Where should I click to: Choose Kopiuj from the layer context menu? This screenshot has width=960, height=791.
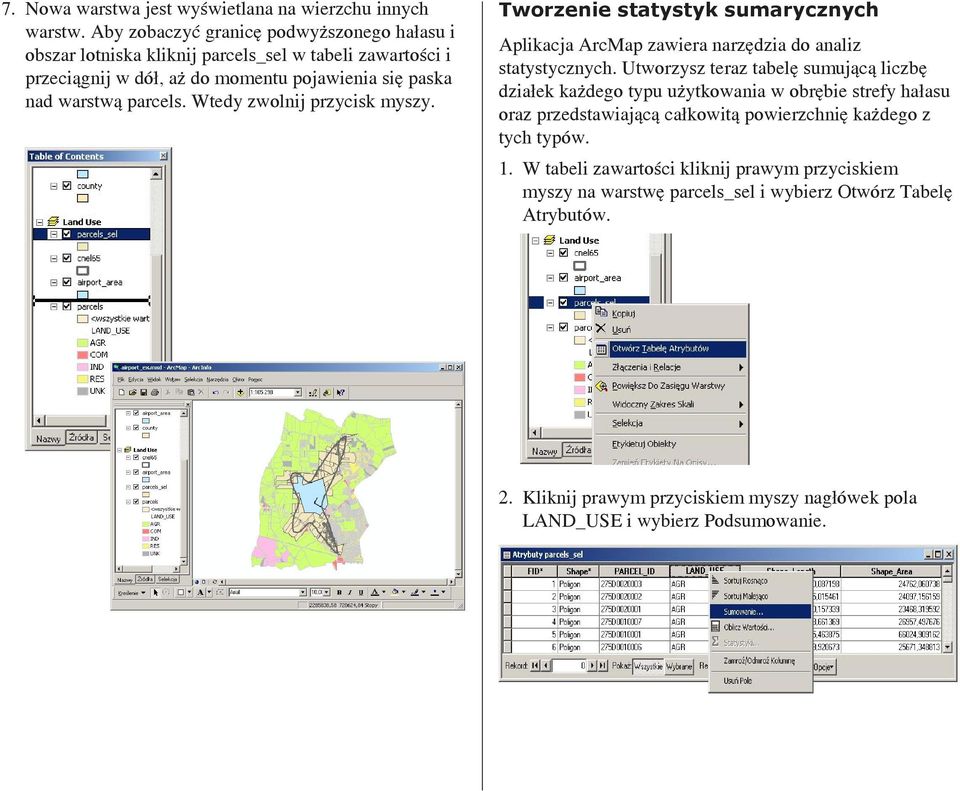click(x=670, y=313)
